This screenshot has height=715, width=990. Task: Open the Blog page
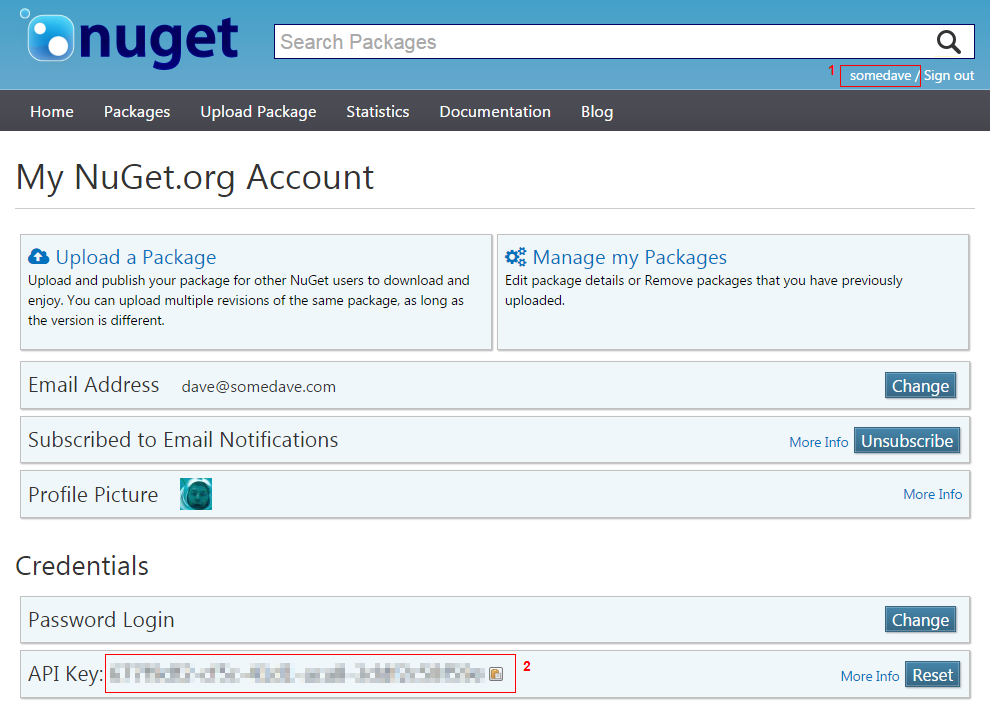pos(597,112)
